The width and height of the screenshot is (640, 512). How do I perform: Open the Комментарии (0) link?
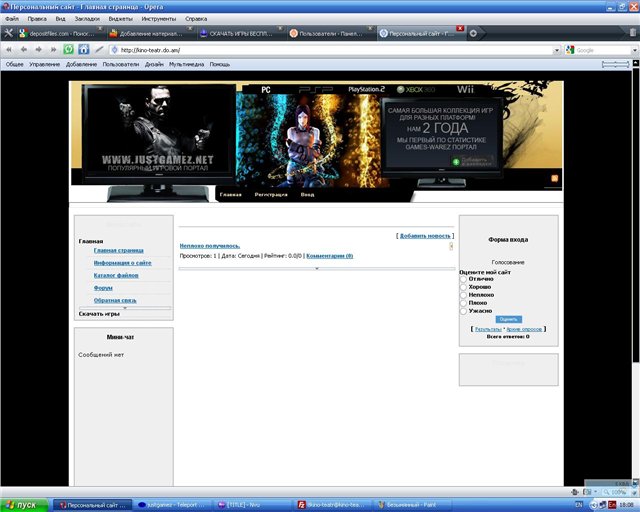329,256
